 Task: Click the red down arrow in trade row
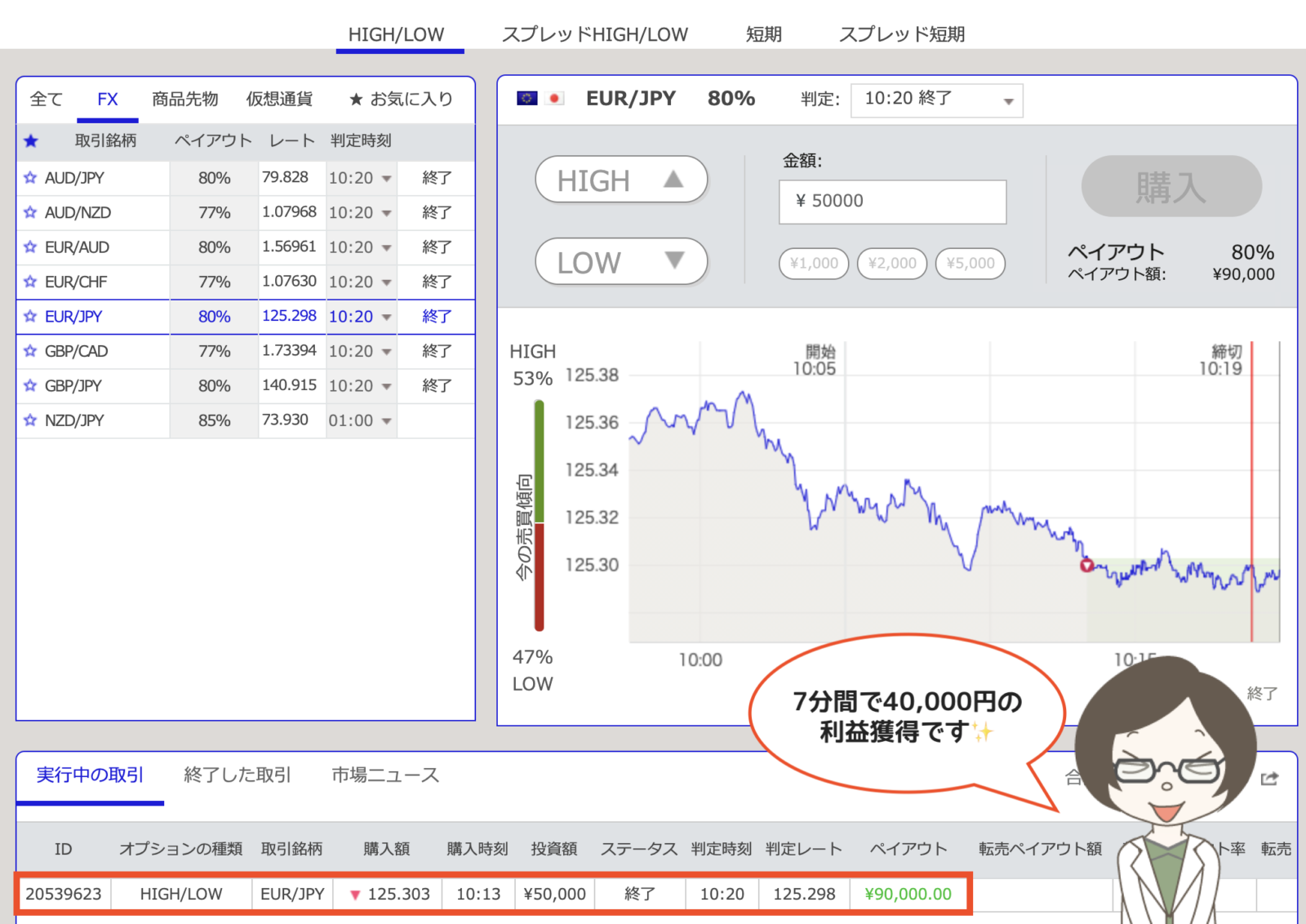(x=355, y=895)
